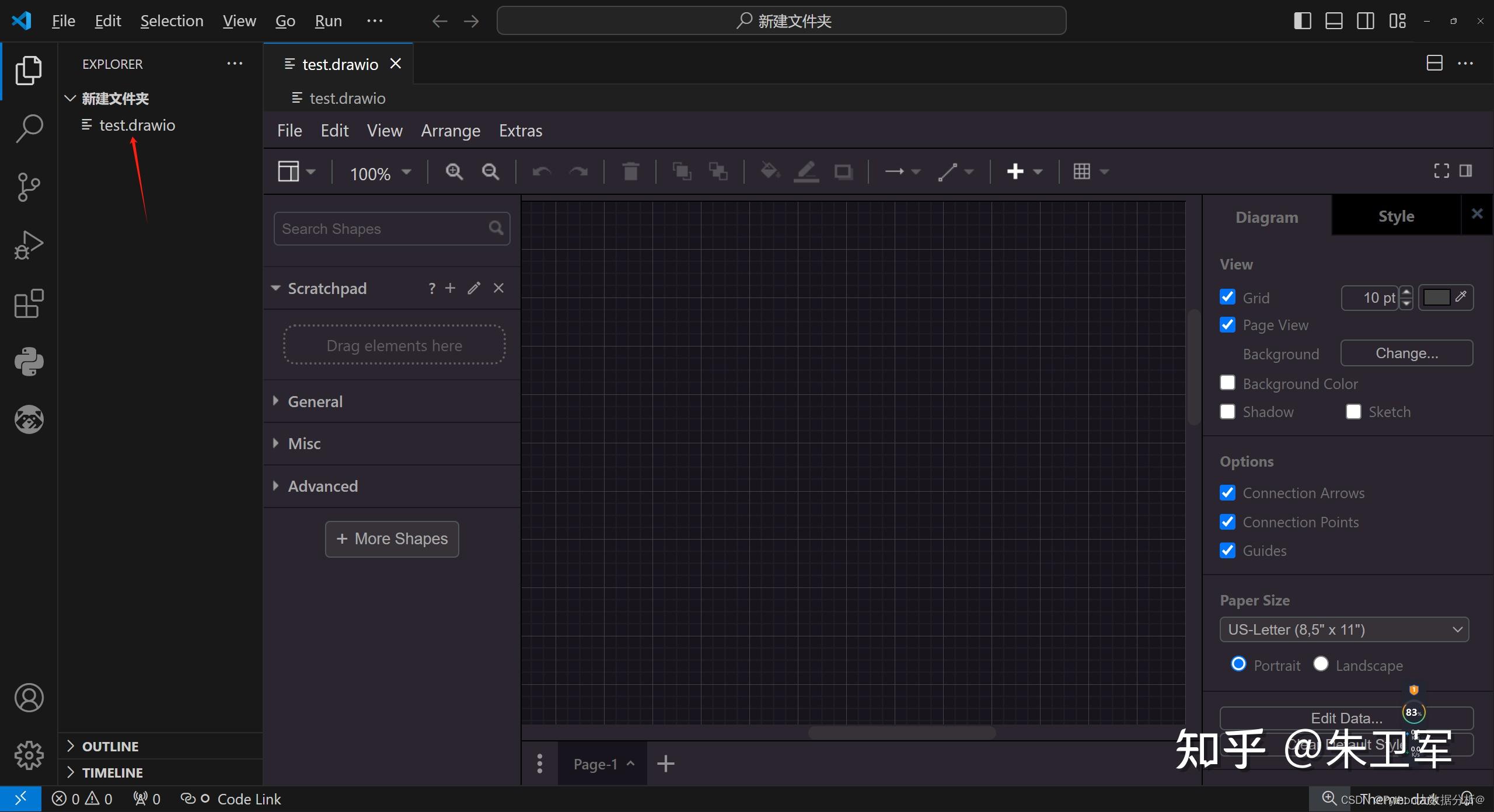Enable the Shadow checkbox
Image resolution: width=1494 pixels, height=812 pixels.
pos(1228,411)
